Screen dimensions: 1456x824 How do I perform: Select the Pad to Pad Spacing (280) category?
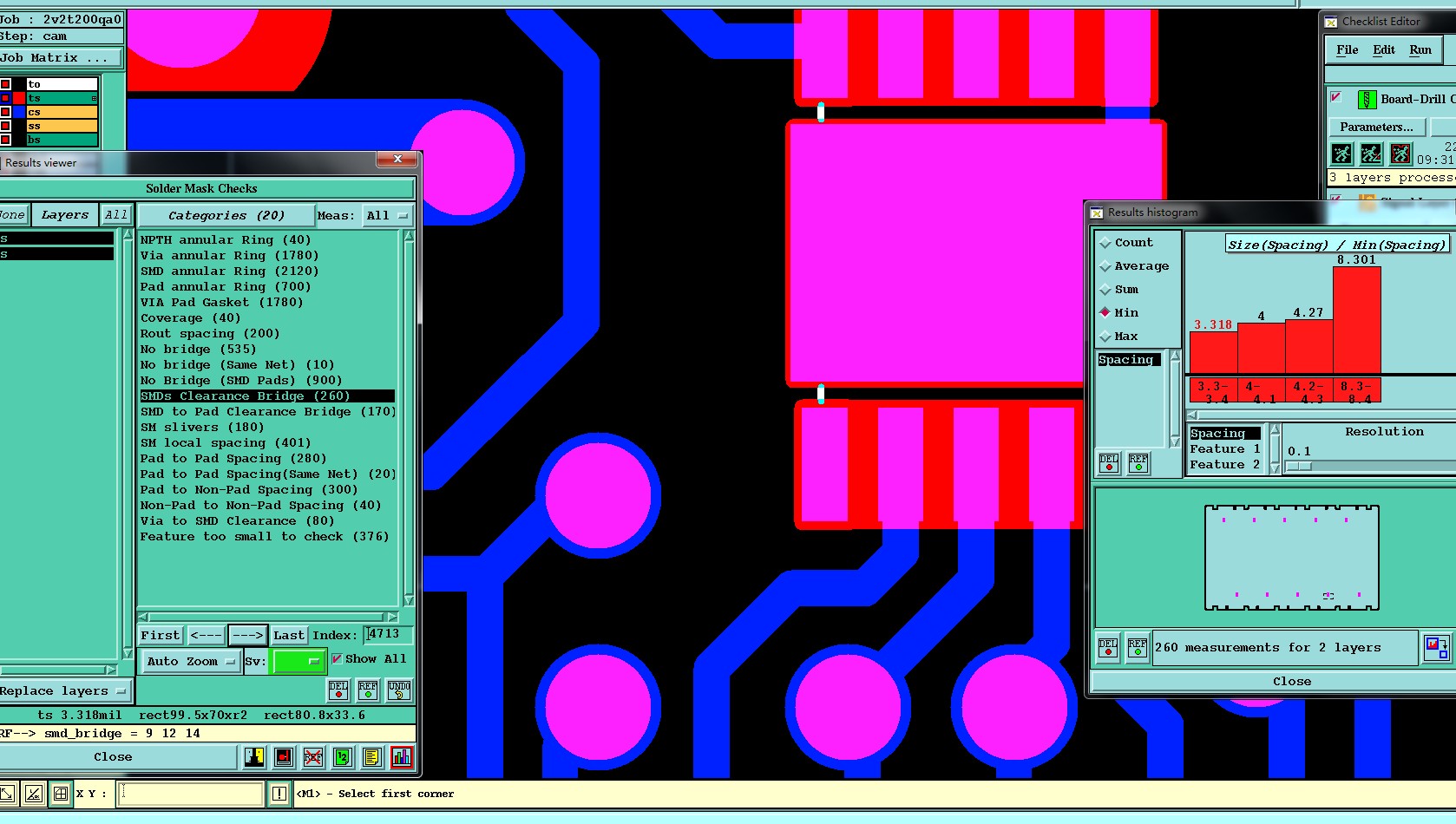pos(233,458)
